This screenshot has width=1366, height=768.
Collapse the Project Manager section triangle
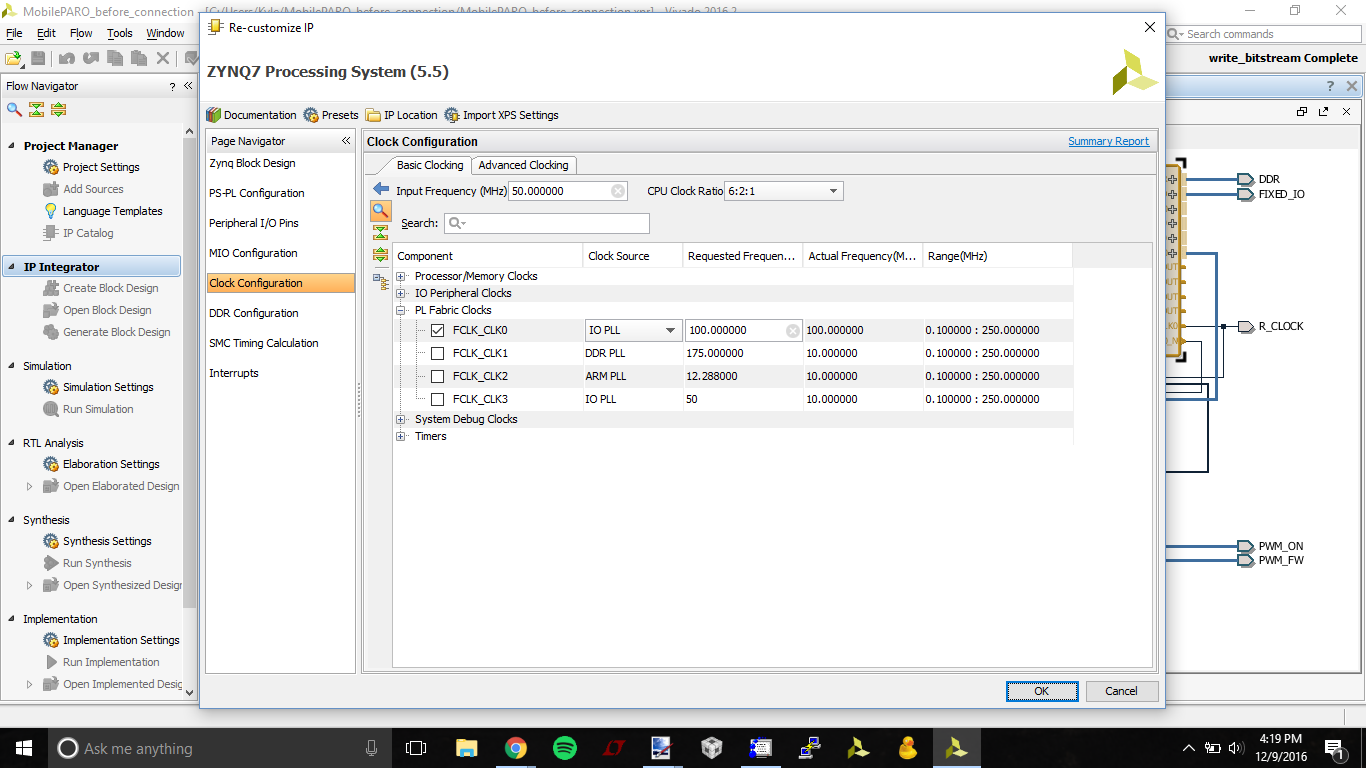tap(12, 146)
